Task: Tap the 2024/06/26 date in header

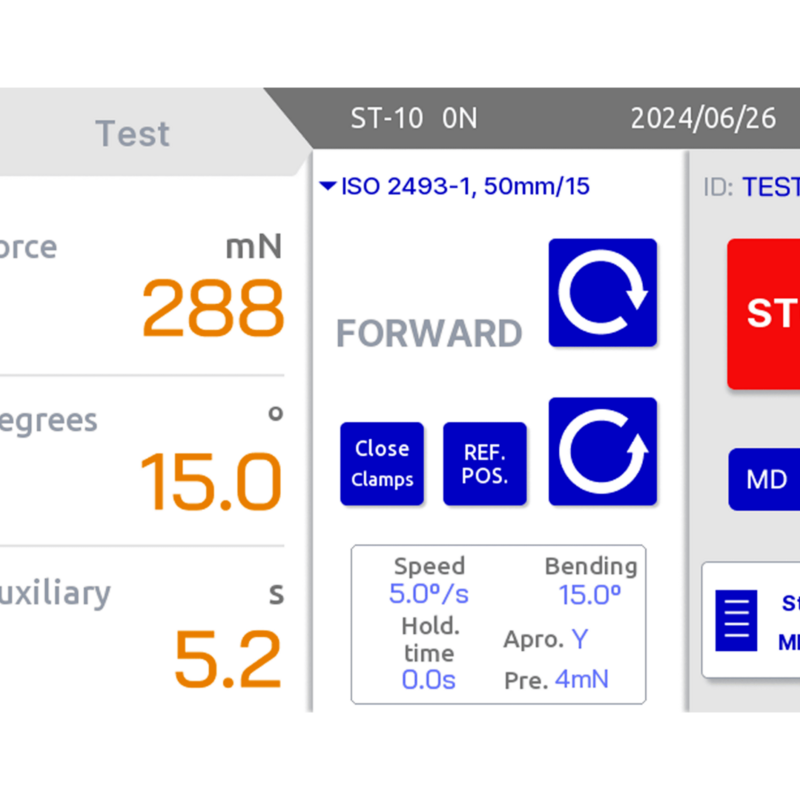Action: click(x=702, y=118)
